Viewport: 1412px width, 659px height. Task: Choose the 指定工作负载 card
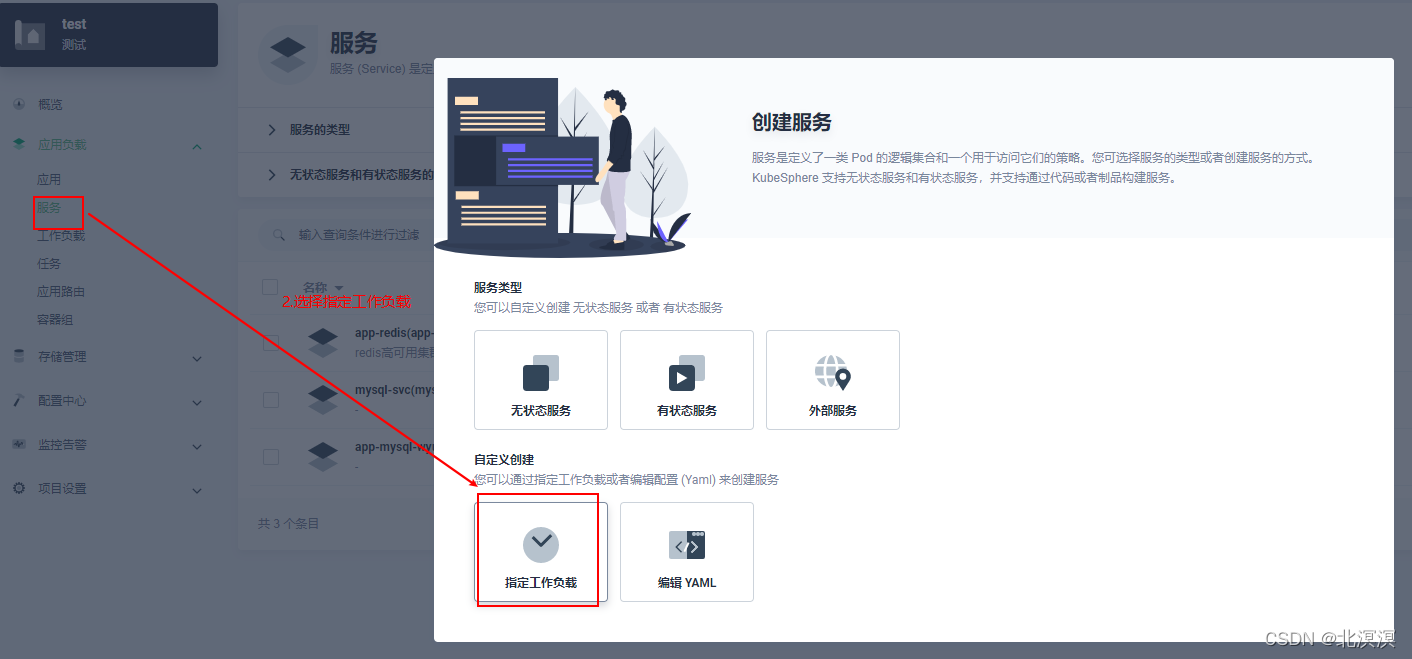pos(541,552)
